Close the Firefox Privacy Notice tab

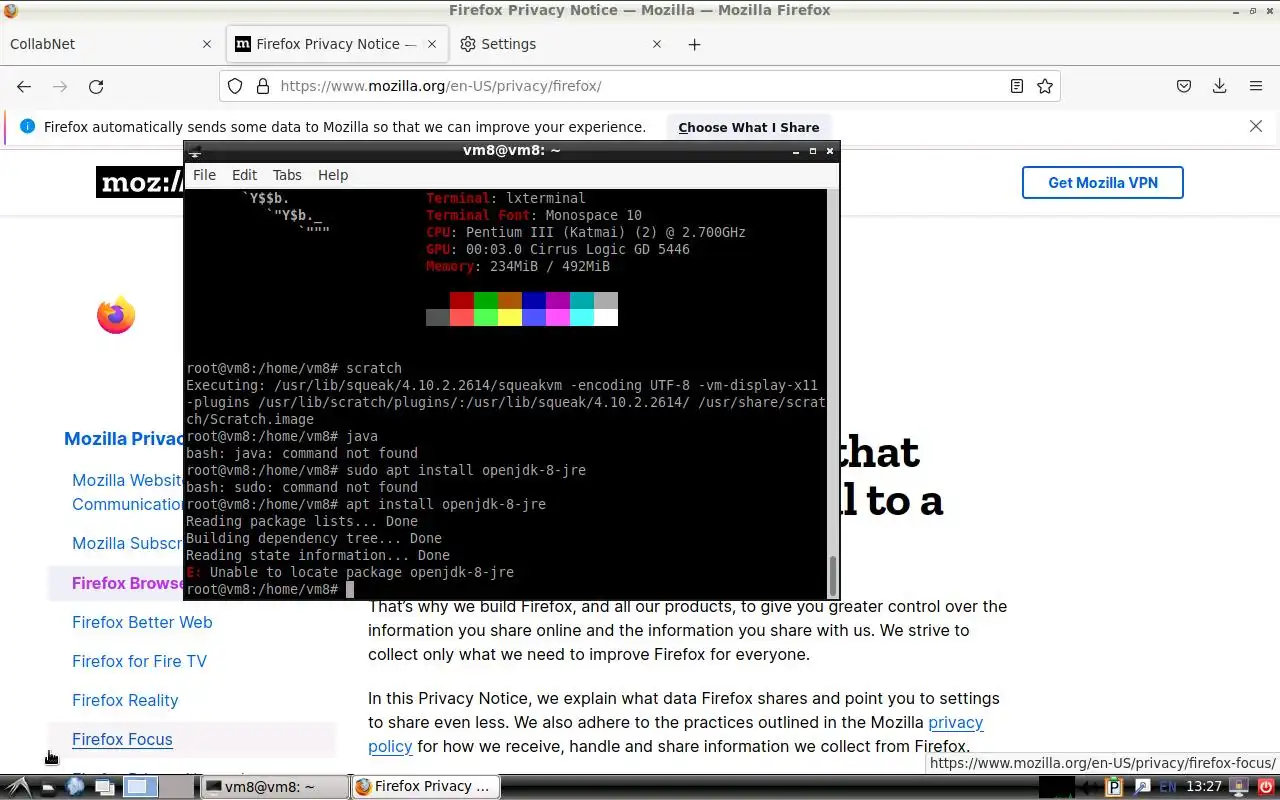[433, 44]
